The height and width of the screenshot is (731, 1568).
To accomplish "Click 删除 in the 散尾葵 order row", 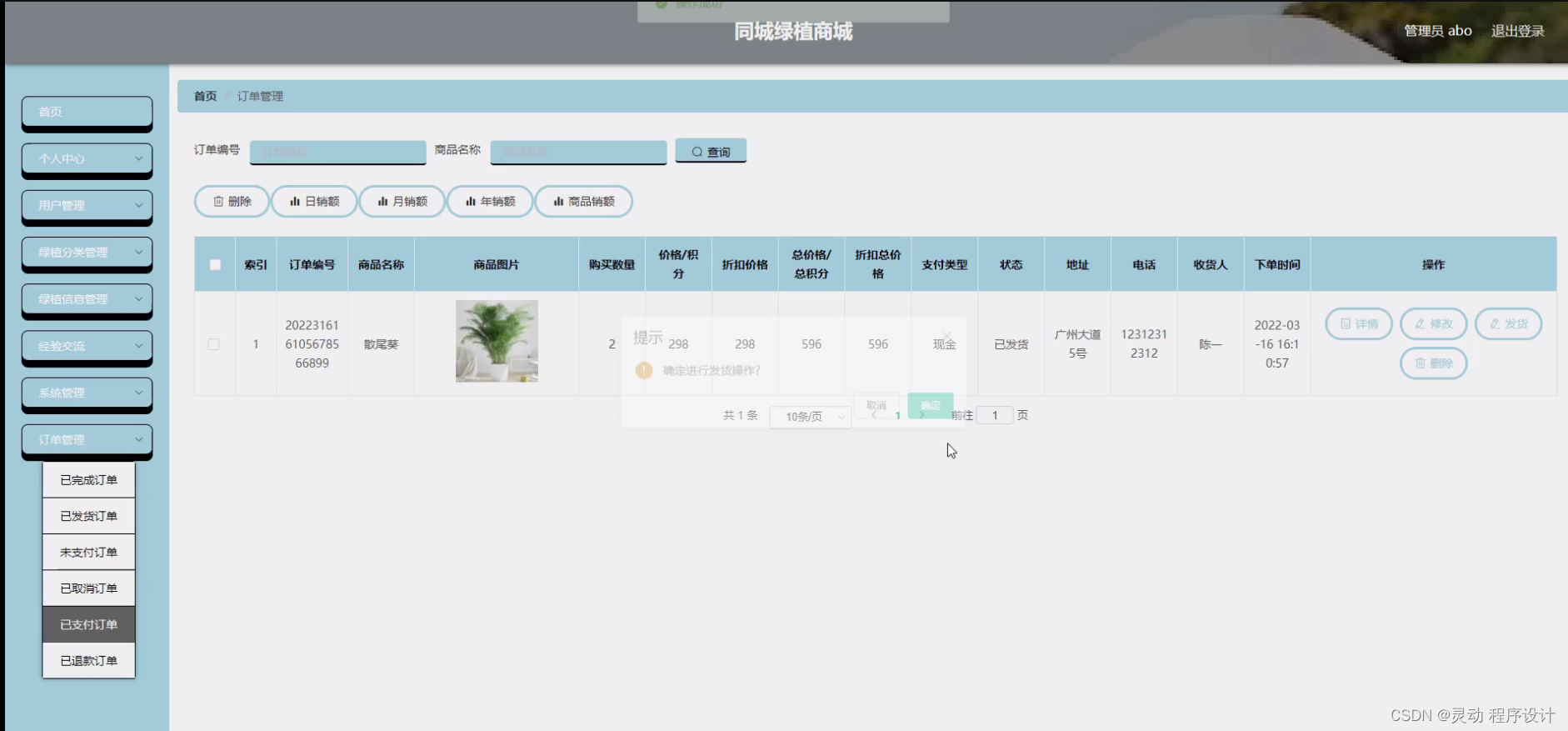I will tap(1433, 363).
